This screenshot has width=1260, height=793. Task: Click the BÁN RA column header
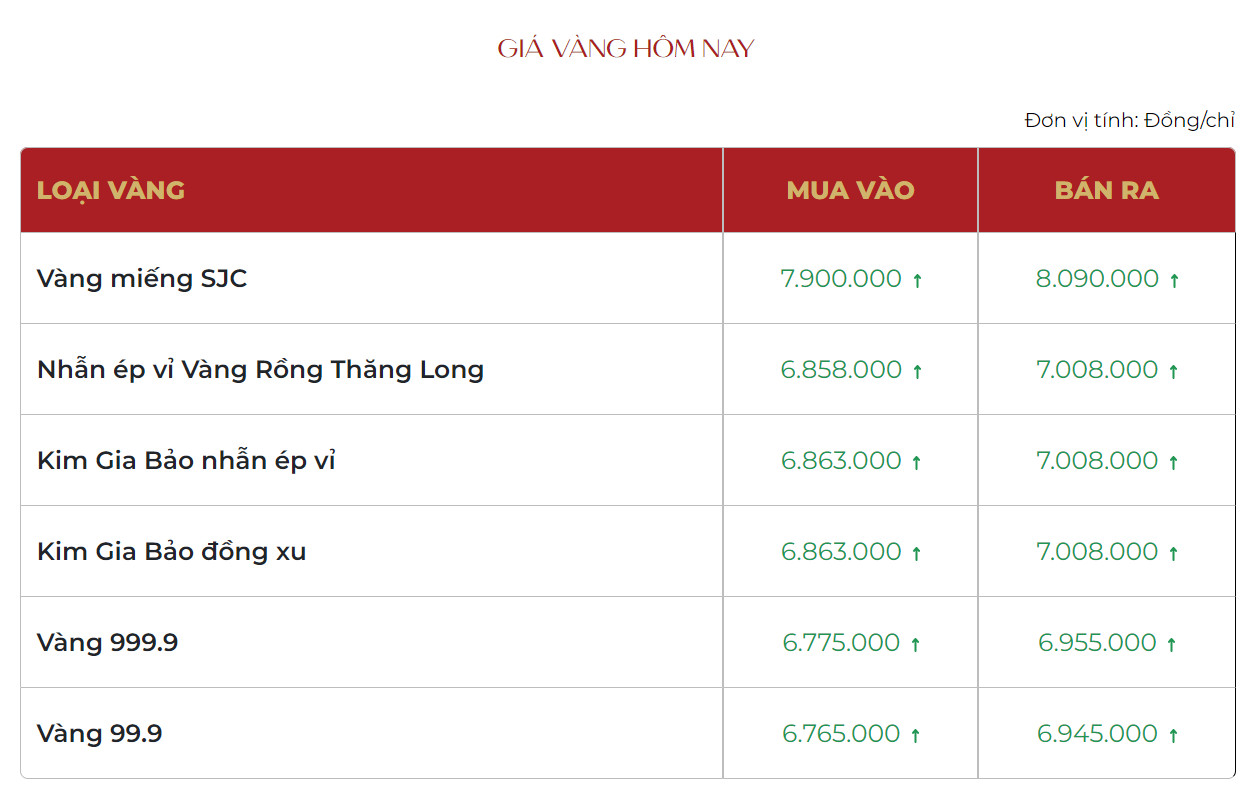1106,190
